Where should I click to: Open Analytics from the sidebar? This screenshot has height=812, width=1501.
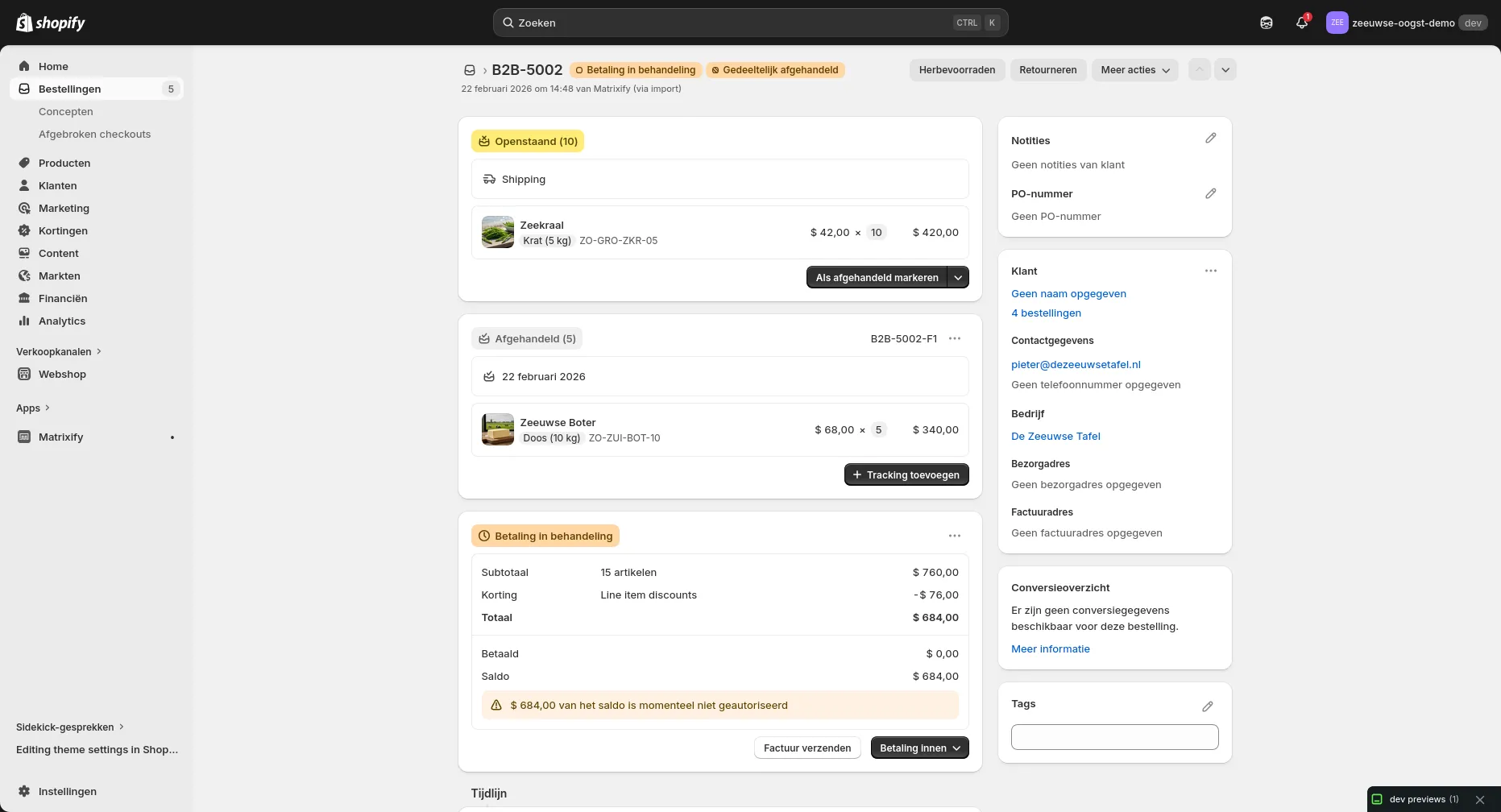61,321
